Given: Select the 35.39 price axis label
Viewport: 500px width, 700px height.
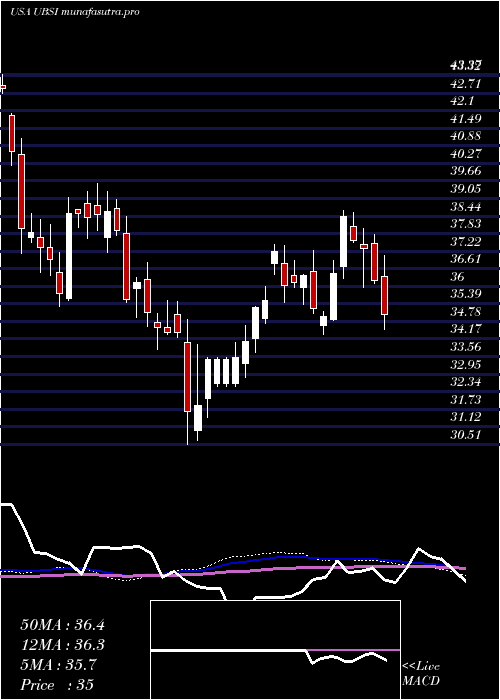Looking at the screenshot, I should [466, 294].
